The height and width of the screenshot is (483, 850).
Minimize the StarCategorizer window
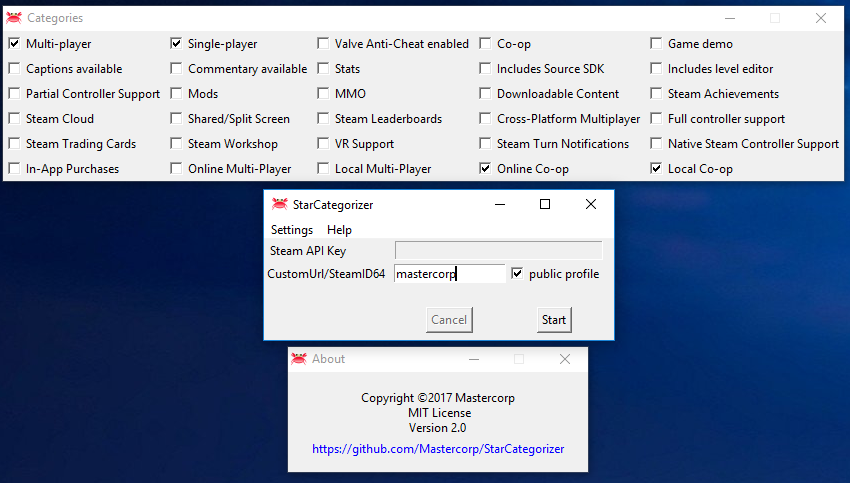coord(500,204)
